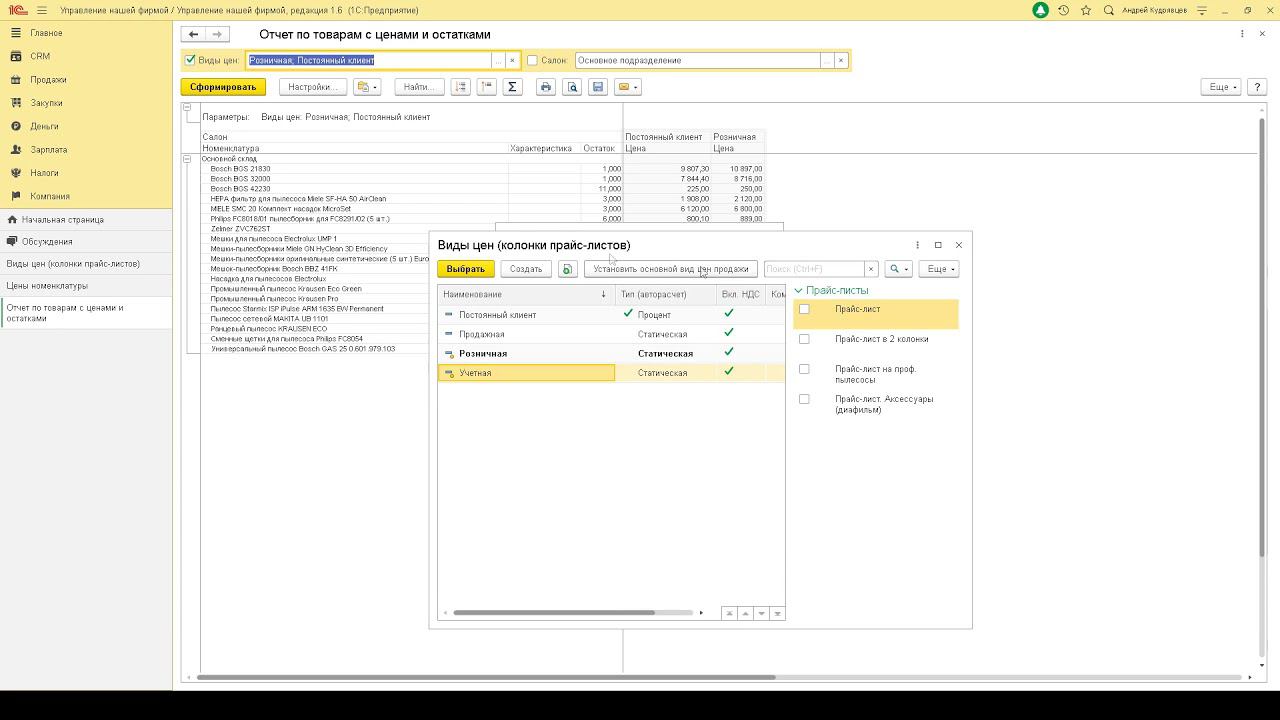Viewport: 1280px width, 720px height.
Task: Open the three-dot menu of the price types dialog
Action: coord(917,245)
